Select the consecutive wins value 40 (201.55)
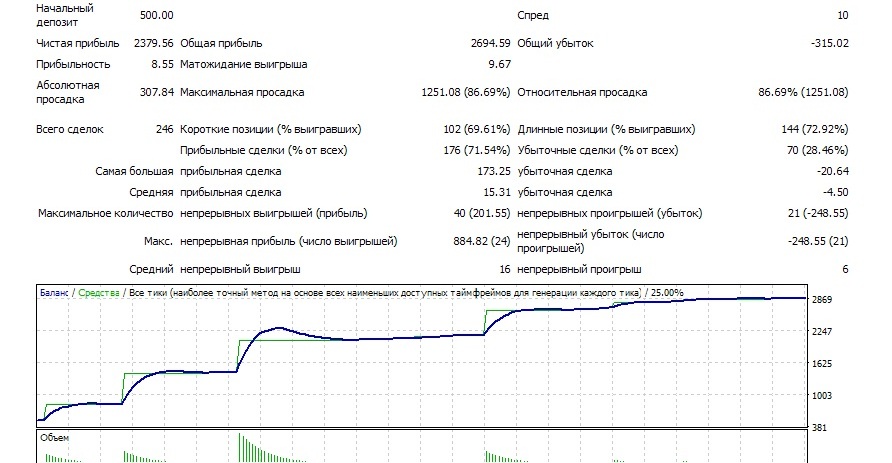 pyautogui.click(x=482, y=213)
